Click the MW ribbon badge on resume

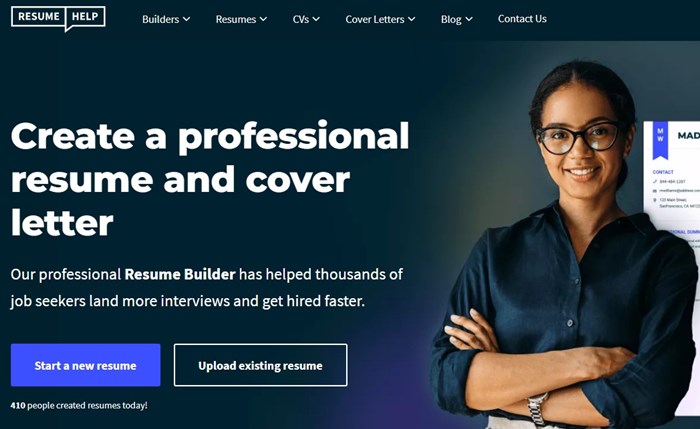(660, 140)
